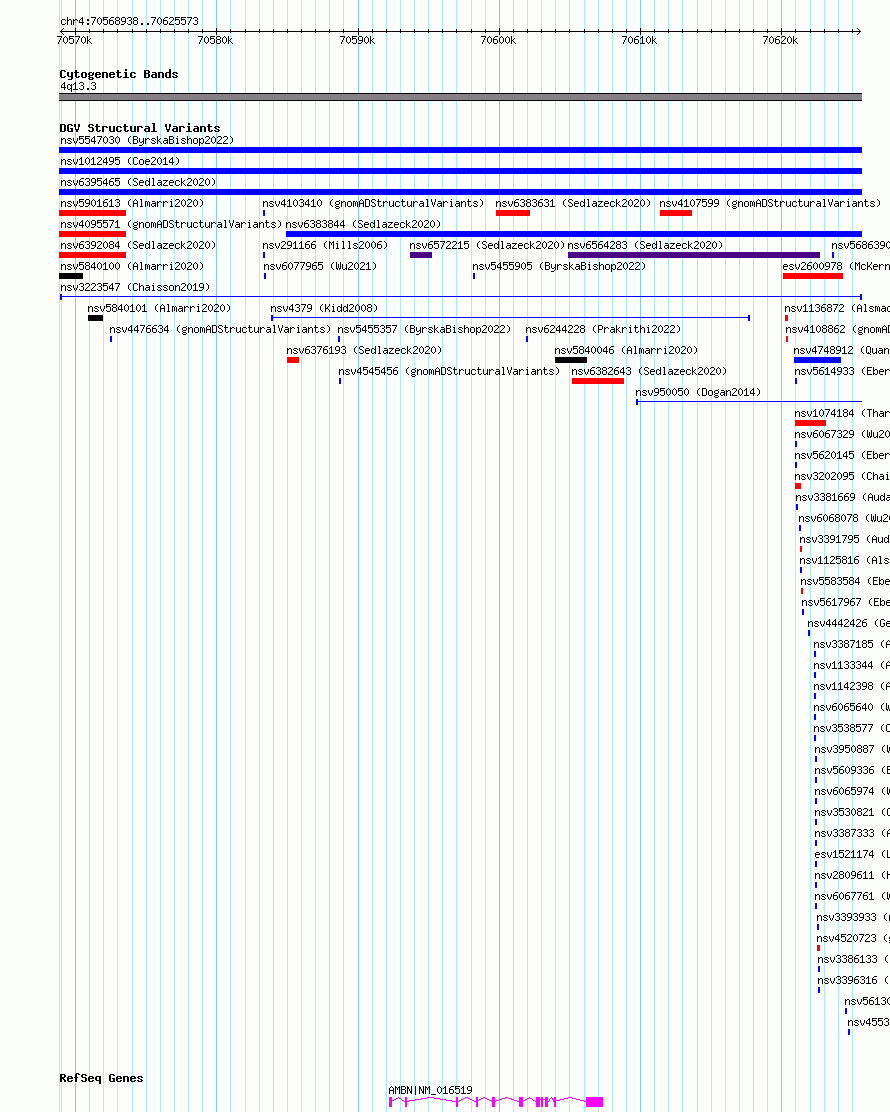Open the nsv5840046 (Almarri2020) variant
Viewport: 890px width, 1112px height.
point(626,350)
